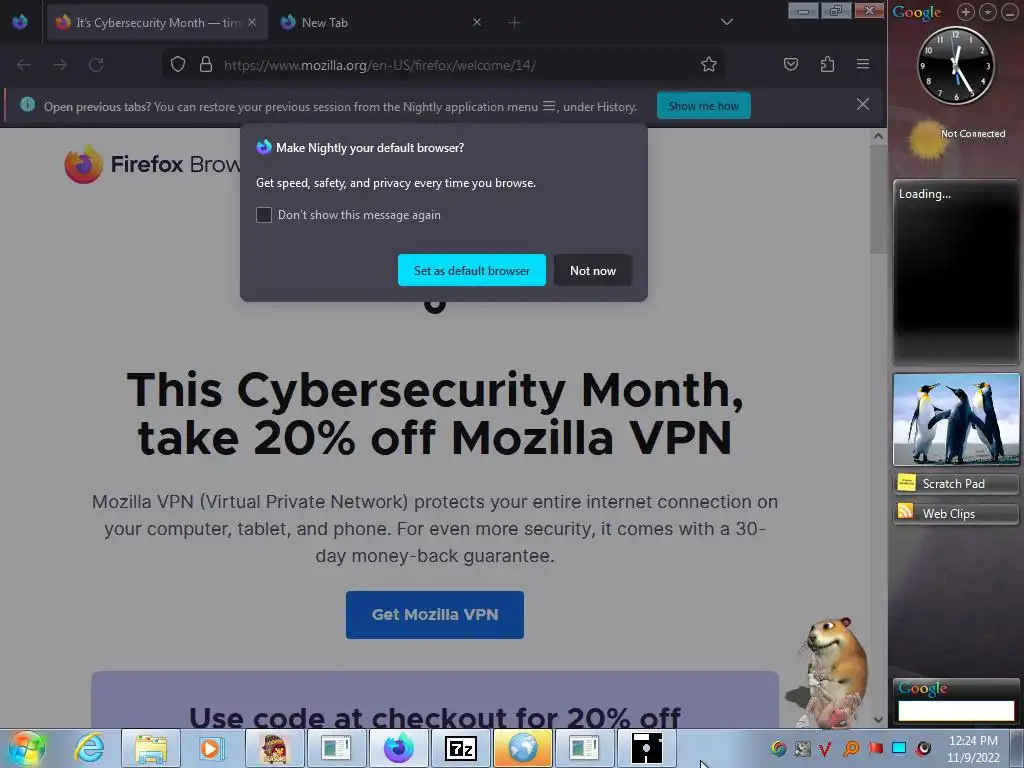Click Set as default browser
This screenshot has height=768, width=1024.
[472, 270]
